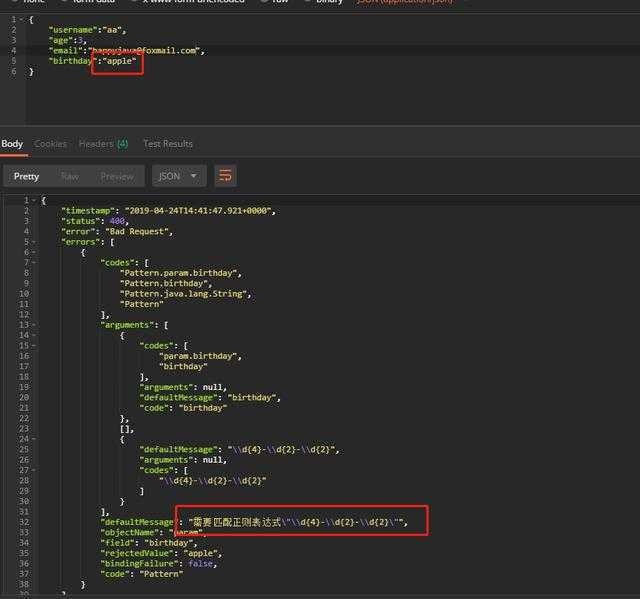The height and width of the screenshot is (599, 640).
Task: Click "Pattern.java.lang.String" code entry
Action: tap(183, 294)
